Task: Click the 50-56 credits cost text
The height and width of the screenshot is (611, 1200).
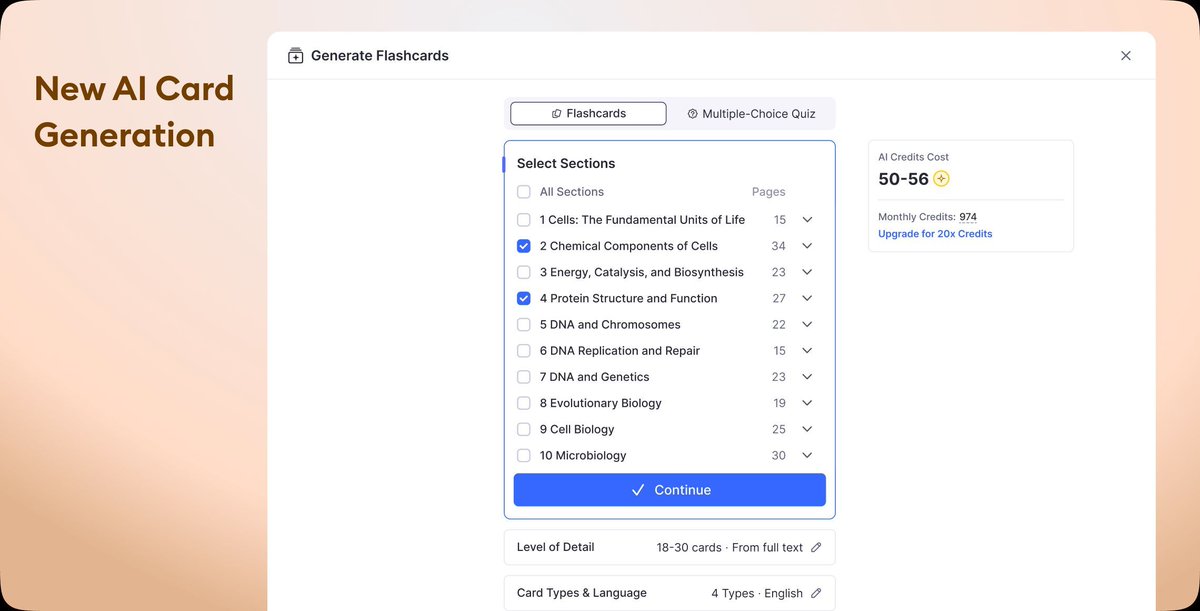Action: [x=904, y=179]
